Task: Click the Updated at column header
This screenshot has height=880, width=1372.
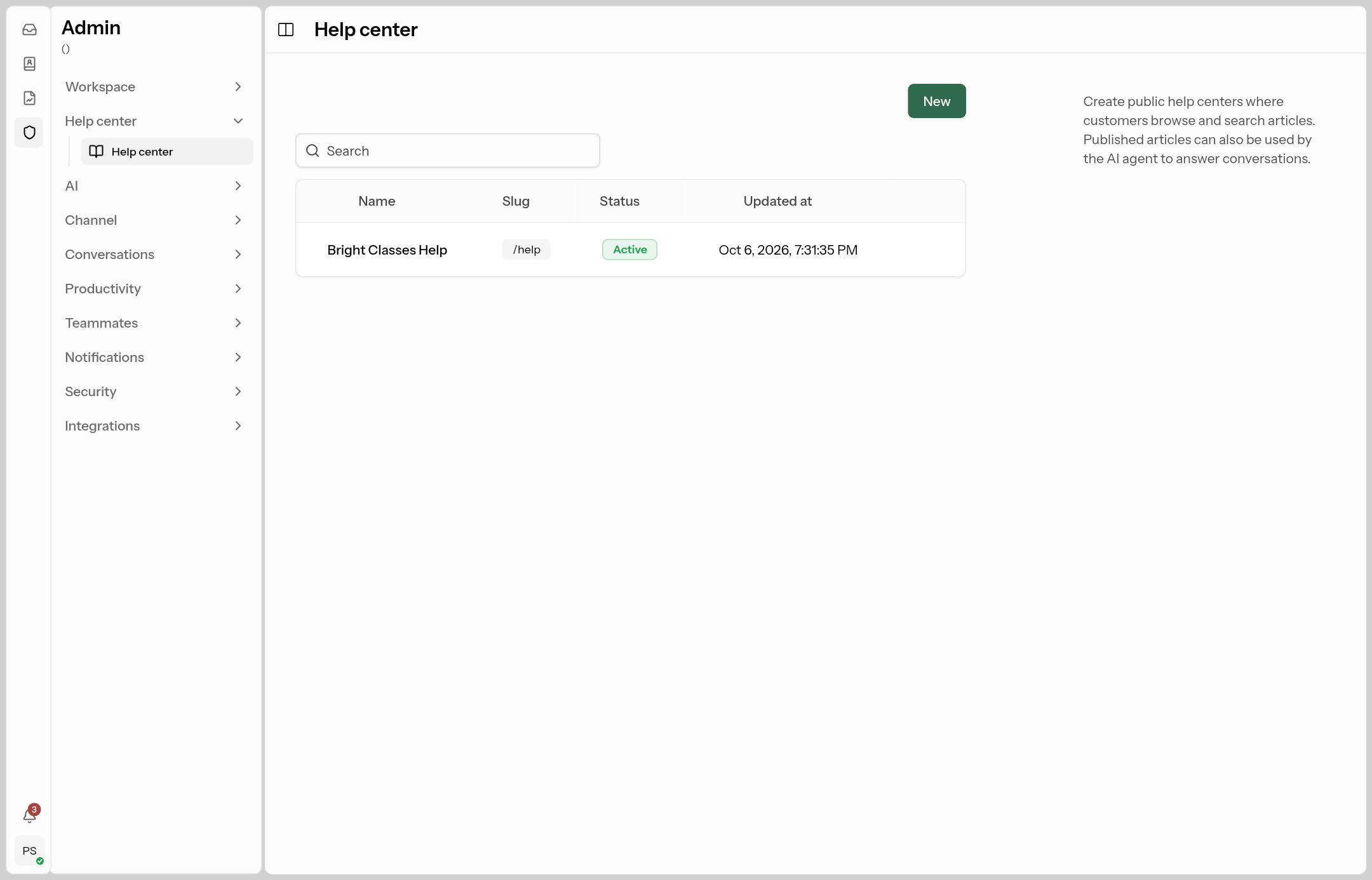Action: [x=777, y=201]
